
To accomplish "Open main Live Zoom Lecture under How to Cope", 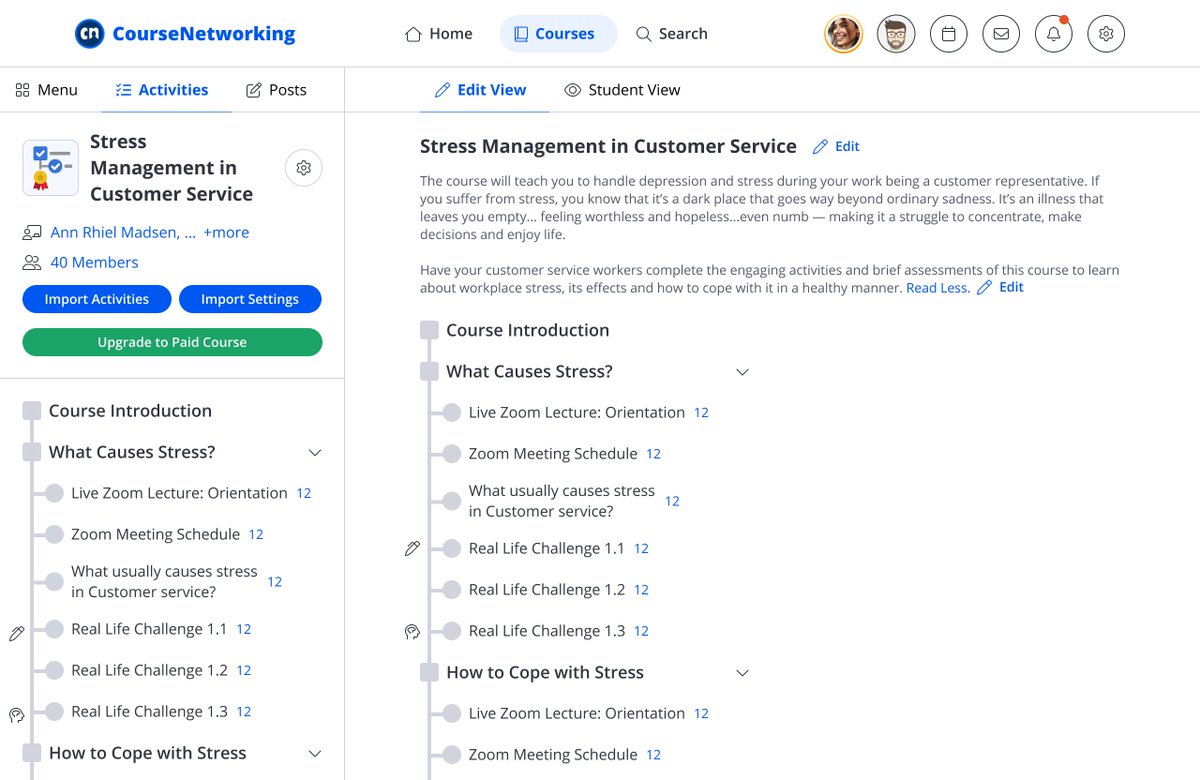I will pyautogui.click(x=577, y=713).
